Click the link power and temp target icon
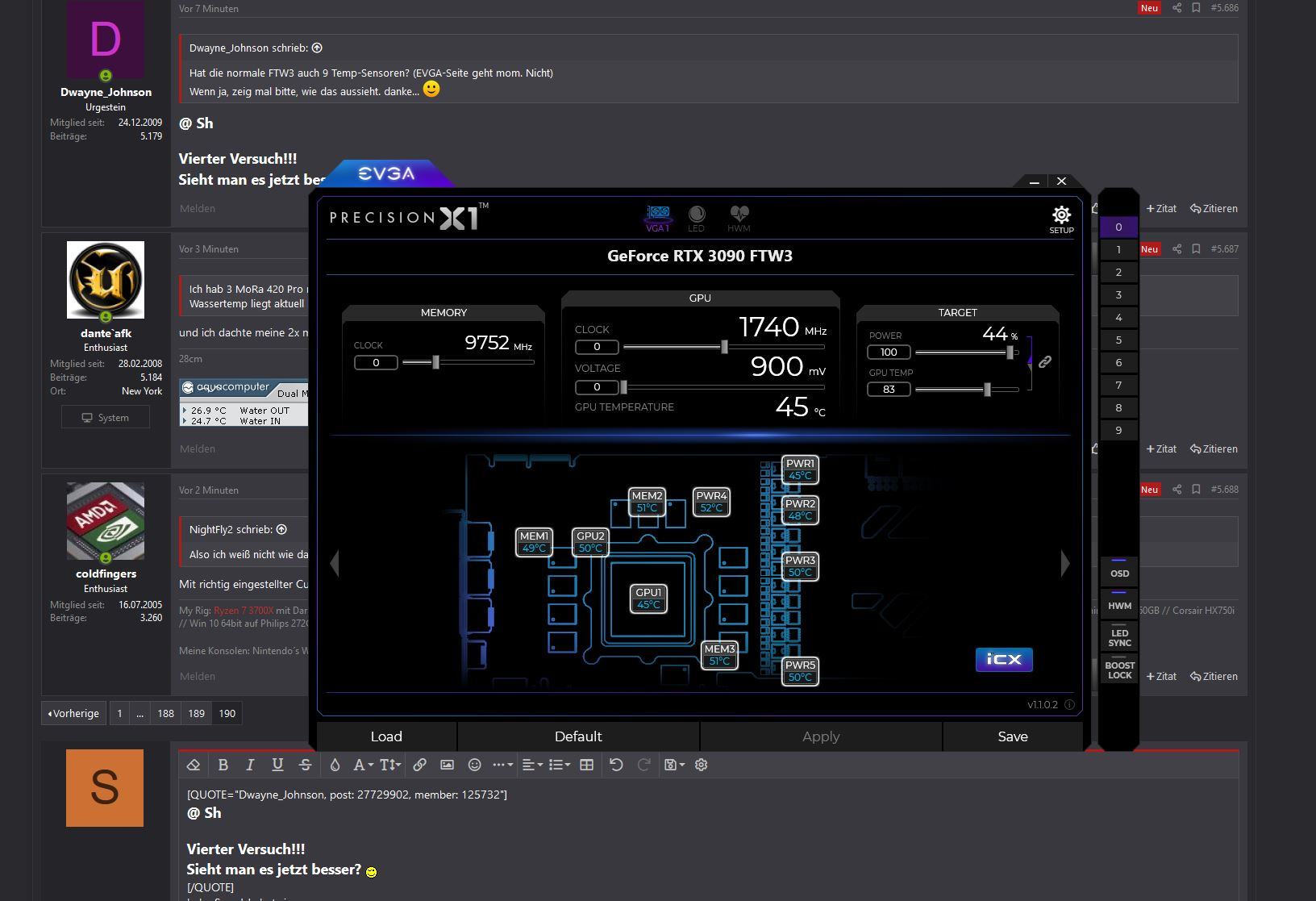 point(1044,362)
